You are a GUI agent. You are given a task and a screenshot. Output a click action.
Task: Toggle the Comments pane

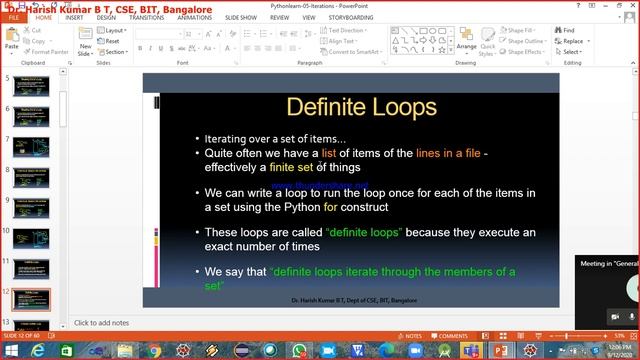449,336
